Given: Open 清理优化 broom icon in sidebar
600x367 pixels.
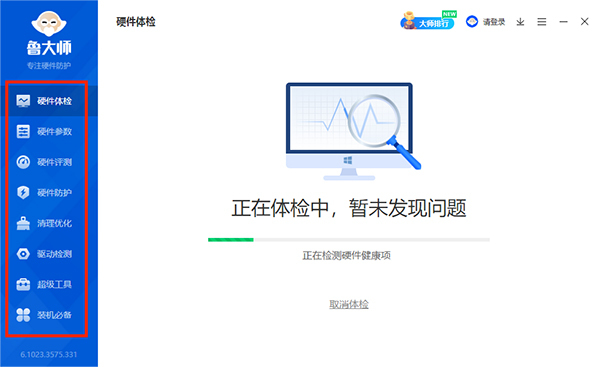Looking at the screenshot, I should (23, 223).
